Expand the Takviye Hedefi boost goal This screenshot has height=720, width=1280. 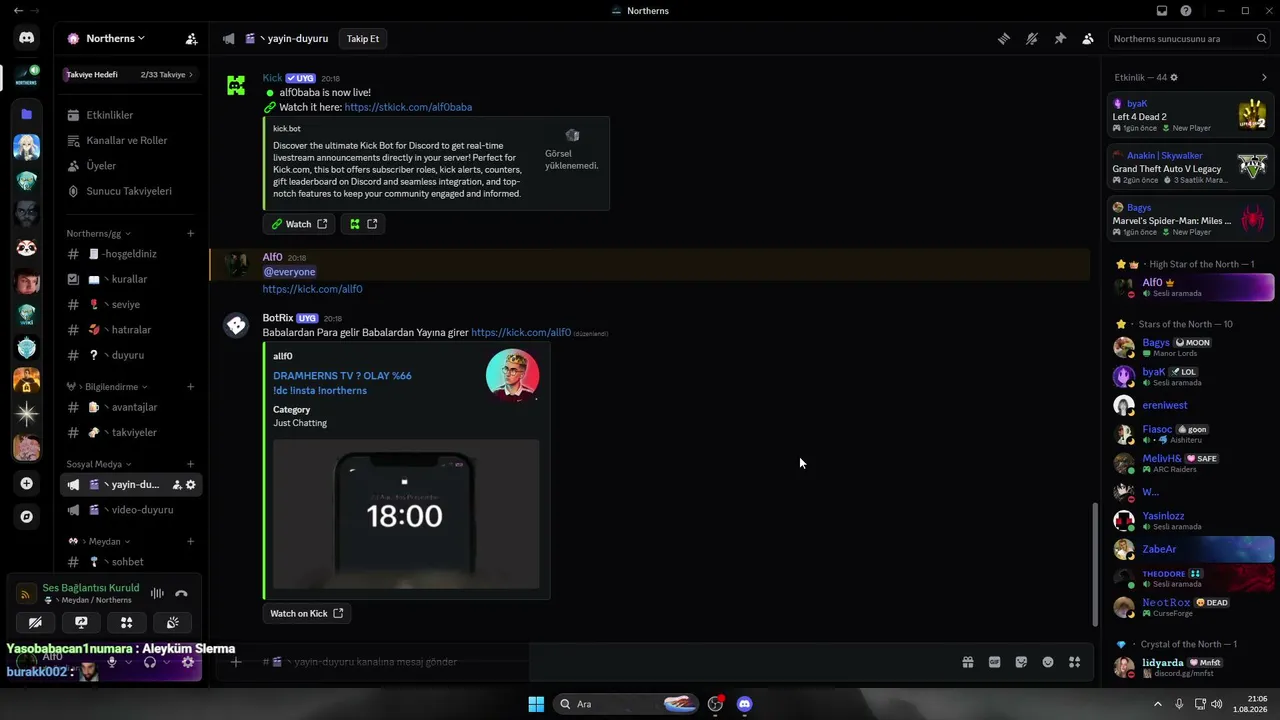(129, 75)
